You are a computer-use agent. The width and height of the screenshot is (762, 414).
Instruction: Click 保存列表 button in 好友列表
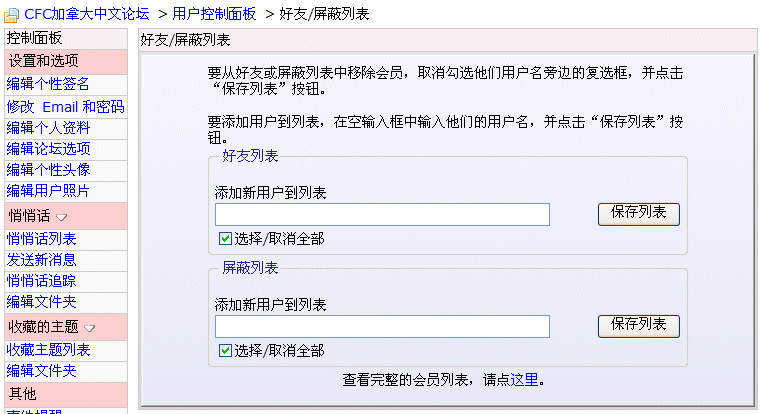639,214
